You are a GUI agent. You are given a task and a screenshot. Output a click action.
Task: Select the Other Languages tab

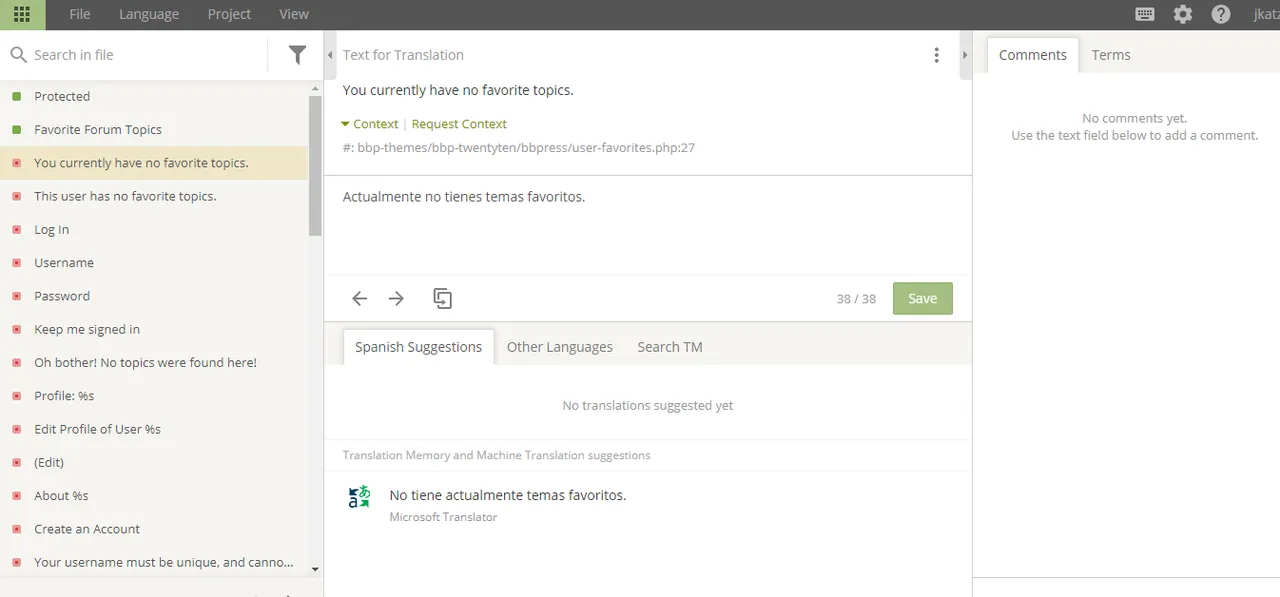(560, 347)
